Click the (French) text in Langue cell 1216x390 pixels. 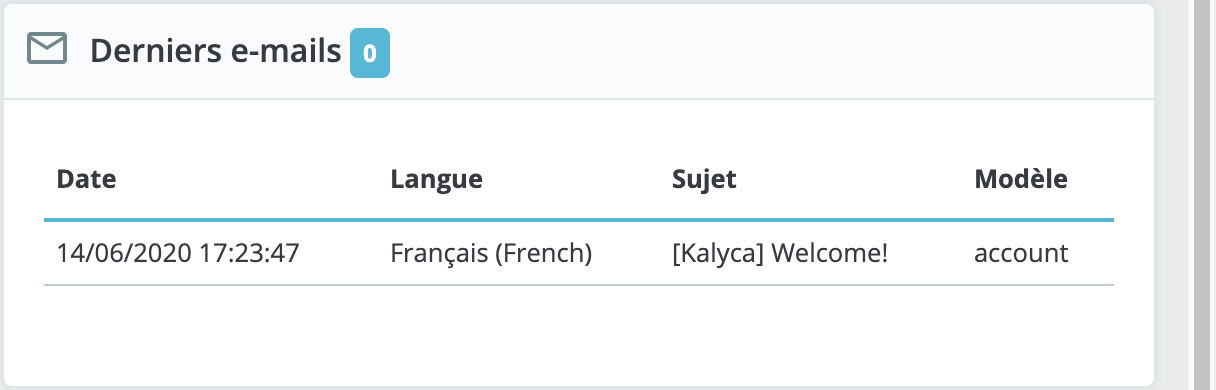click(x=541, y=253)
